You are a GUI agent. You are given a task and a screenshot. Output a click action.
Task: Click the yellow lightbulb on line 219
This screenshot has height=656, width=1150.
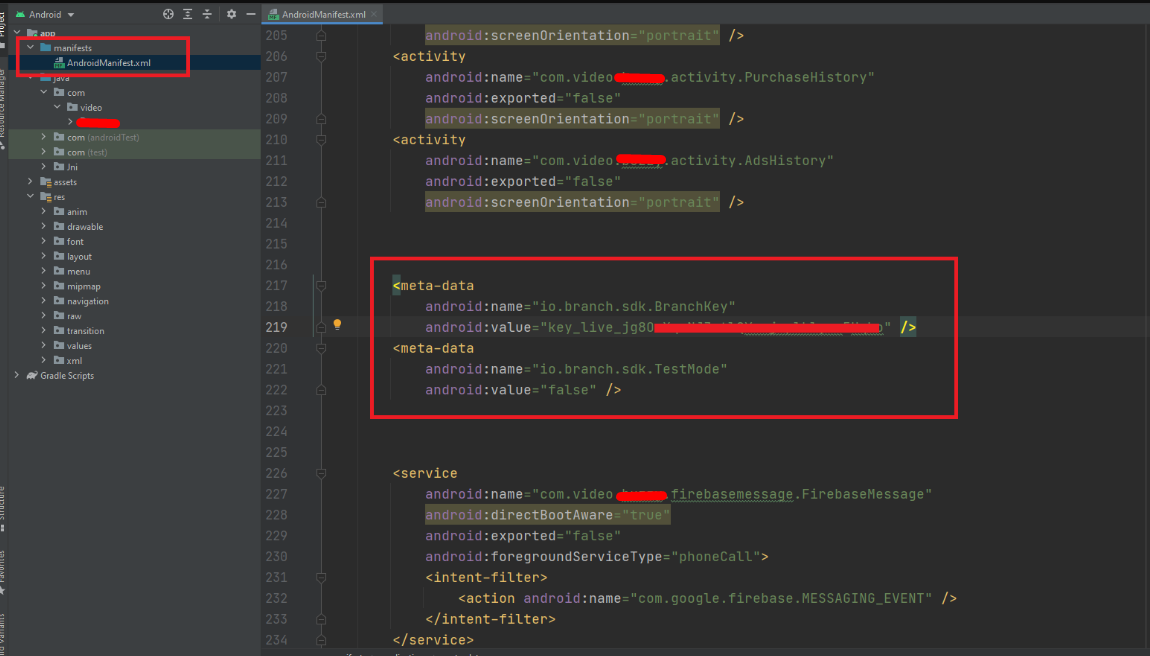tap(337, 325)
